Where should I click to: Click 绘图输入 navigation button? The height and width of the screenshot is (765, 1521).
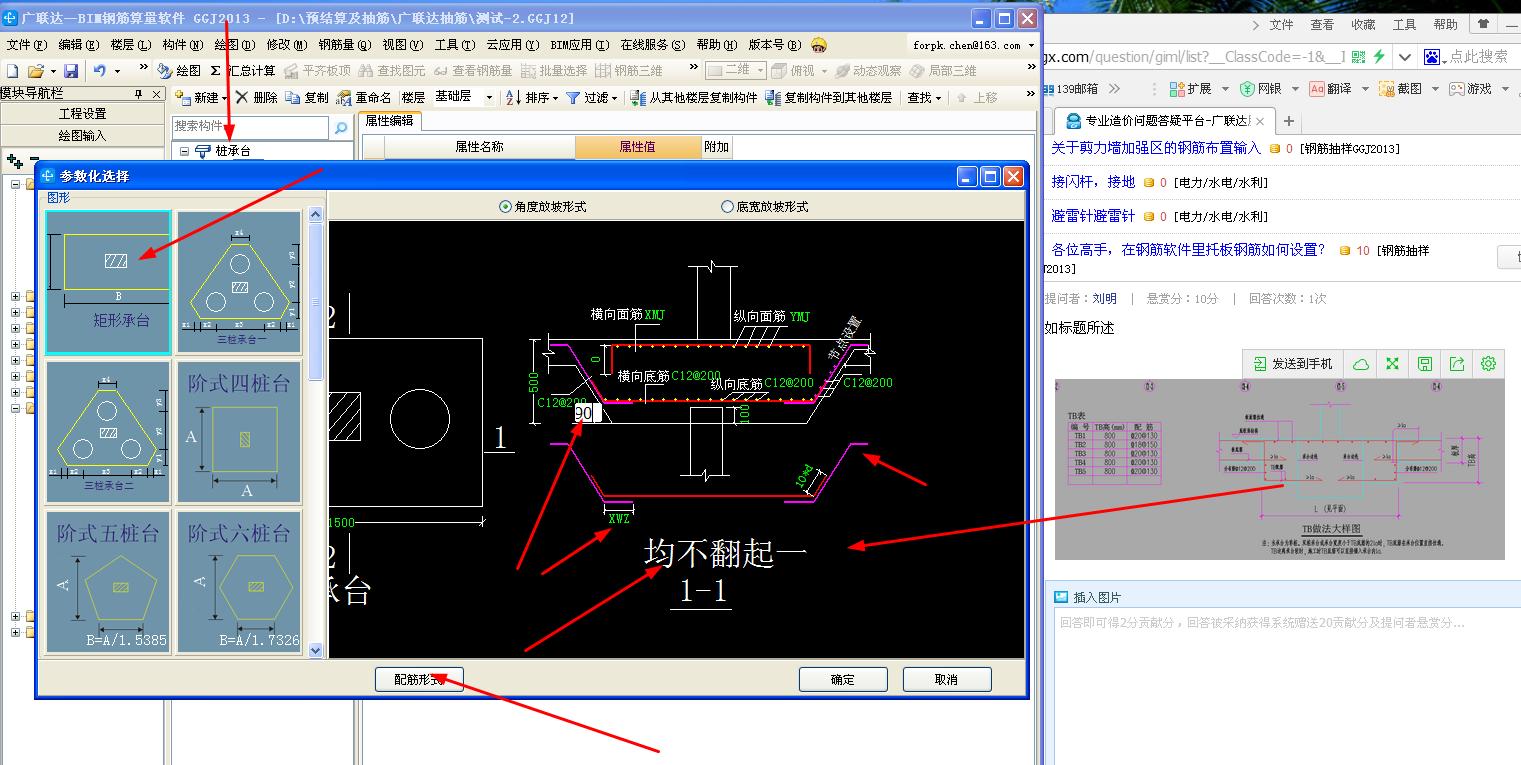click(x=82, y=136)
